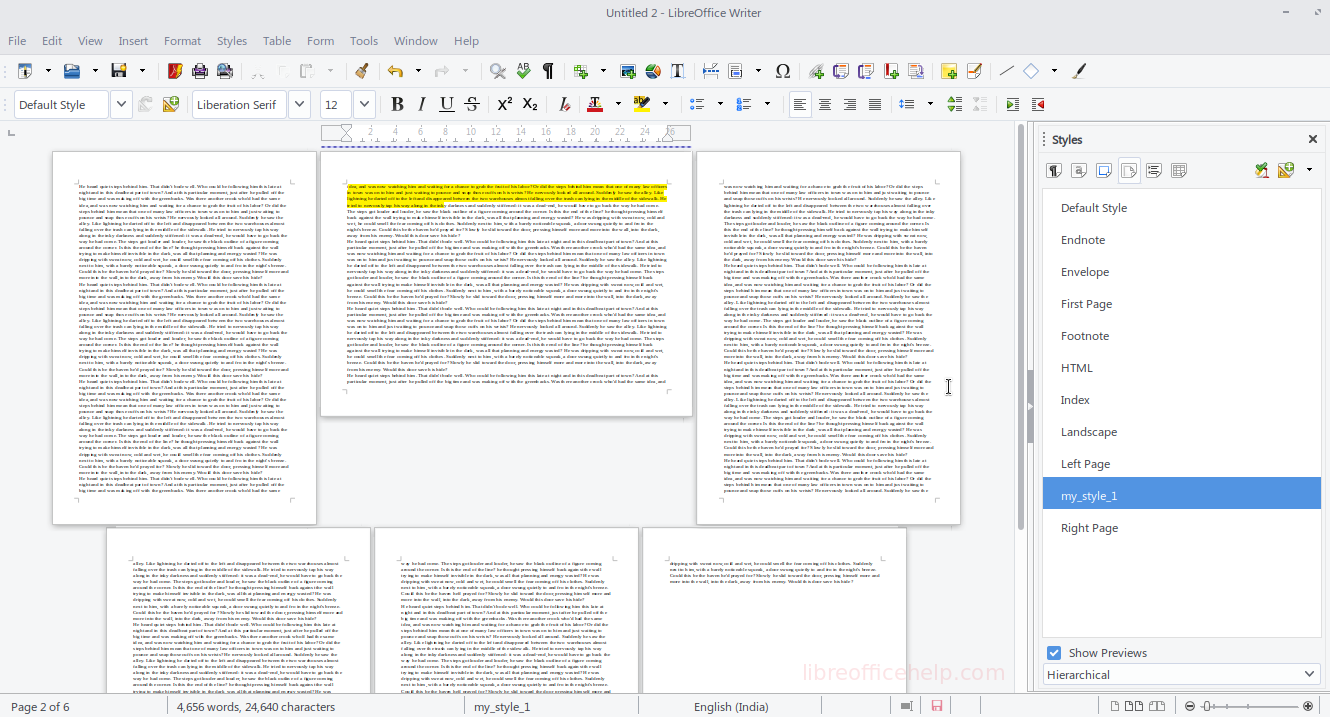
Task: Select the Line drawing tool
Action: coord(1007,71)
